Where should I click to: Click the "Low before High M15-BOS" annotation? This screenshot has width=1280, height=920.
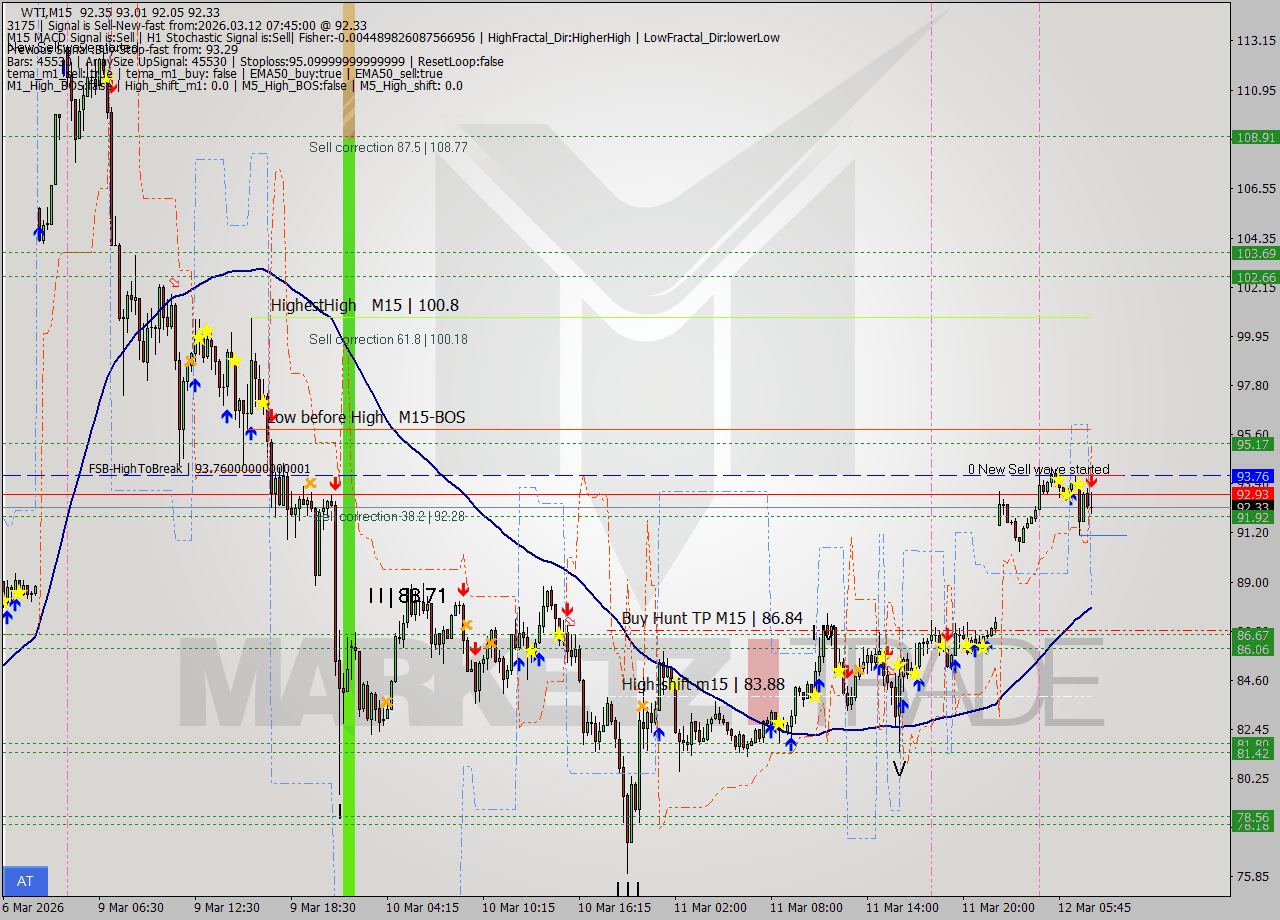(x=367, y=417)
